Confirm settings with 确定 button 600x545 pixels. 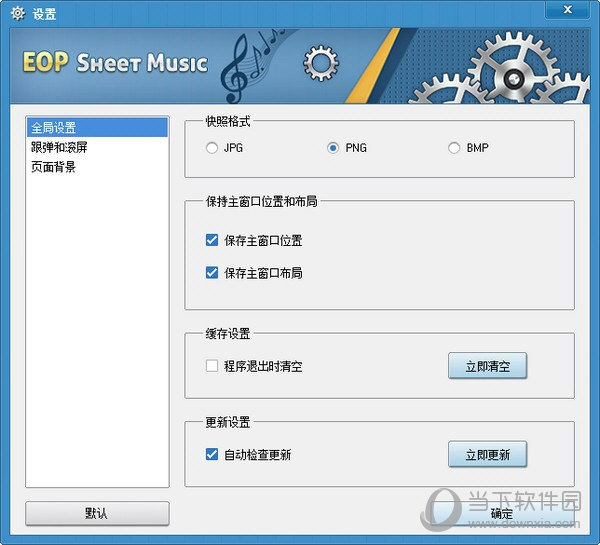(502, 514)
